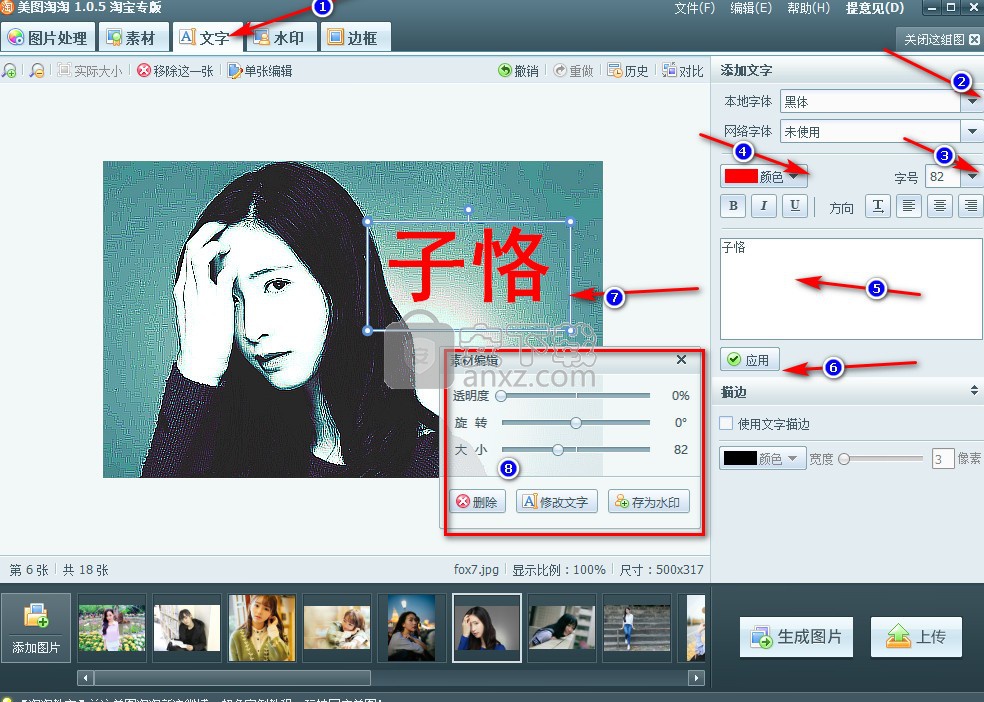Toggle underline U formatting
This screenshot has width=984, height=702.
point(794,206)
